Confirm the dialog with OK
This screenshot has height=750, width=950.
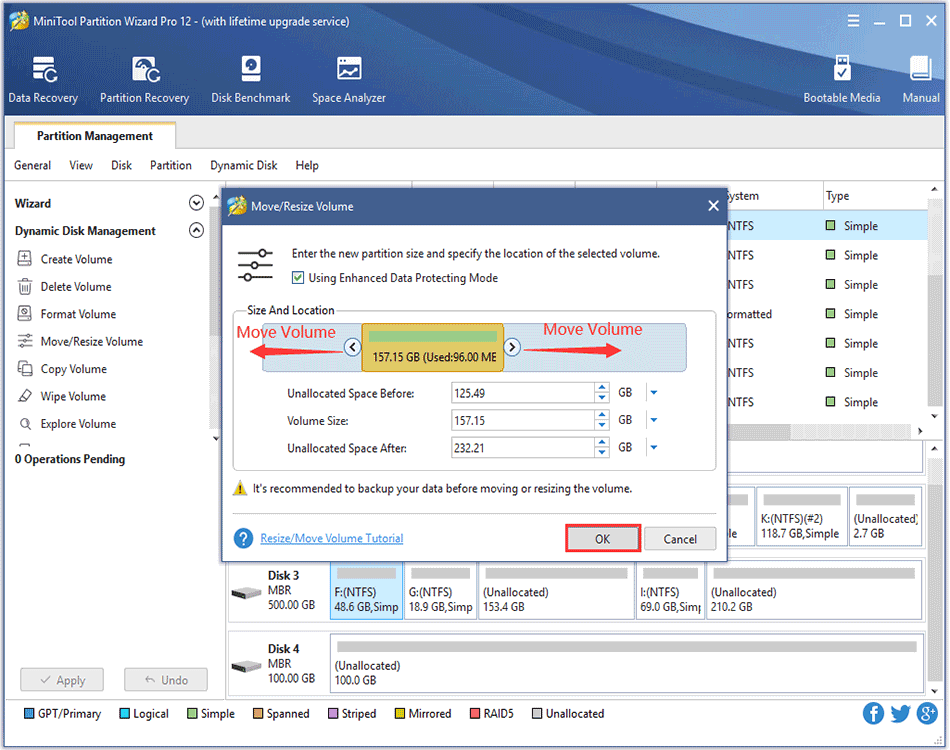(602, 539)
